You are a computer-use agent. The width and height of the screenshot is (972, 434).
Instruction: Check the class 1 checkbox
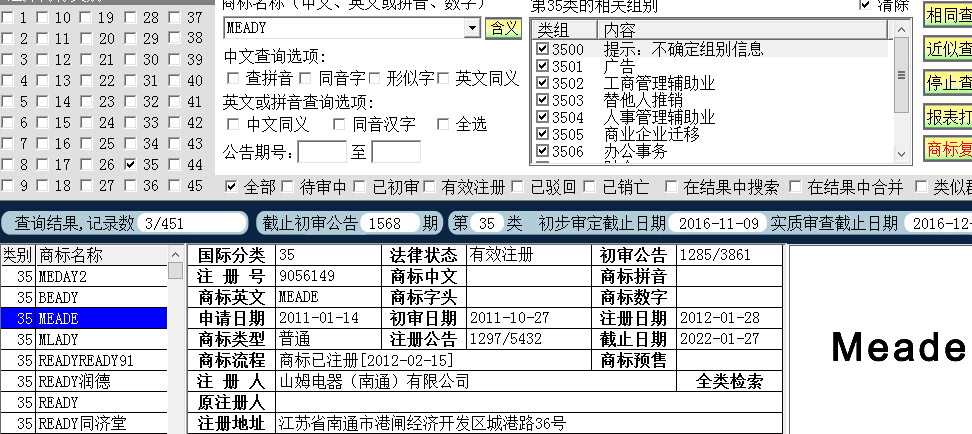pos(7,18)
